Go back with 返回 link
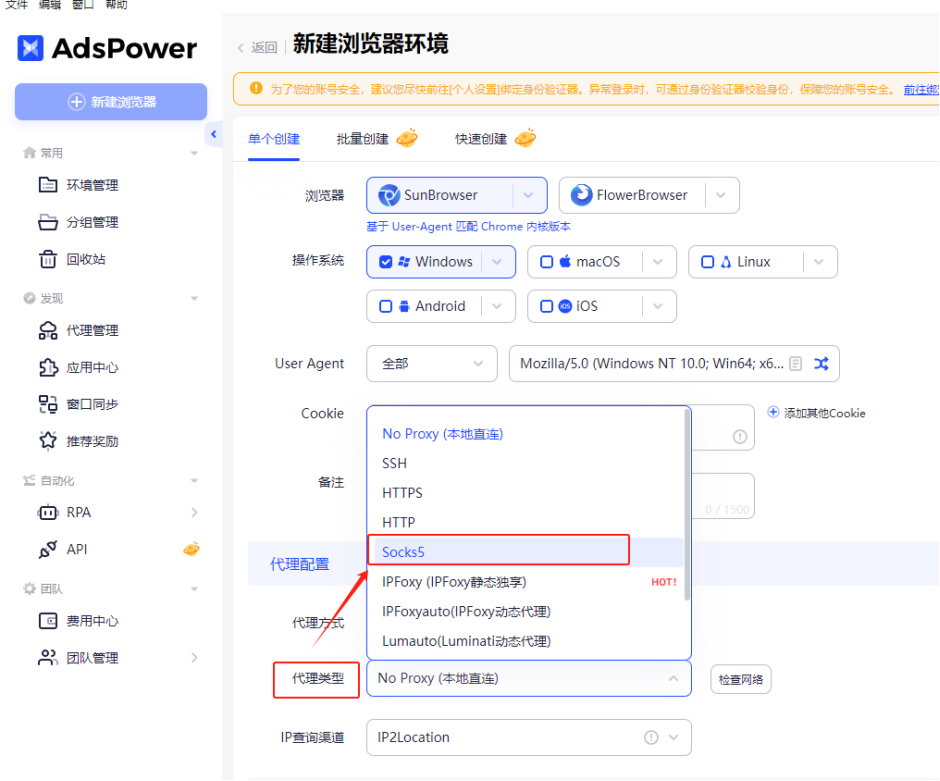Viewport: 940px width, 781px height. (258, 47)
